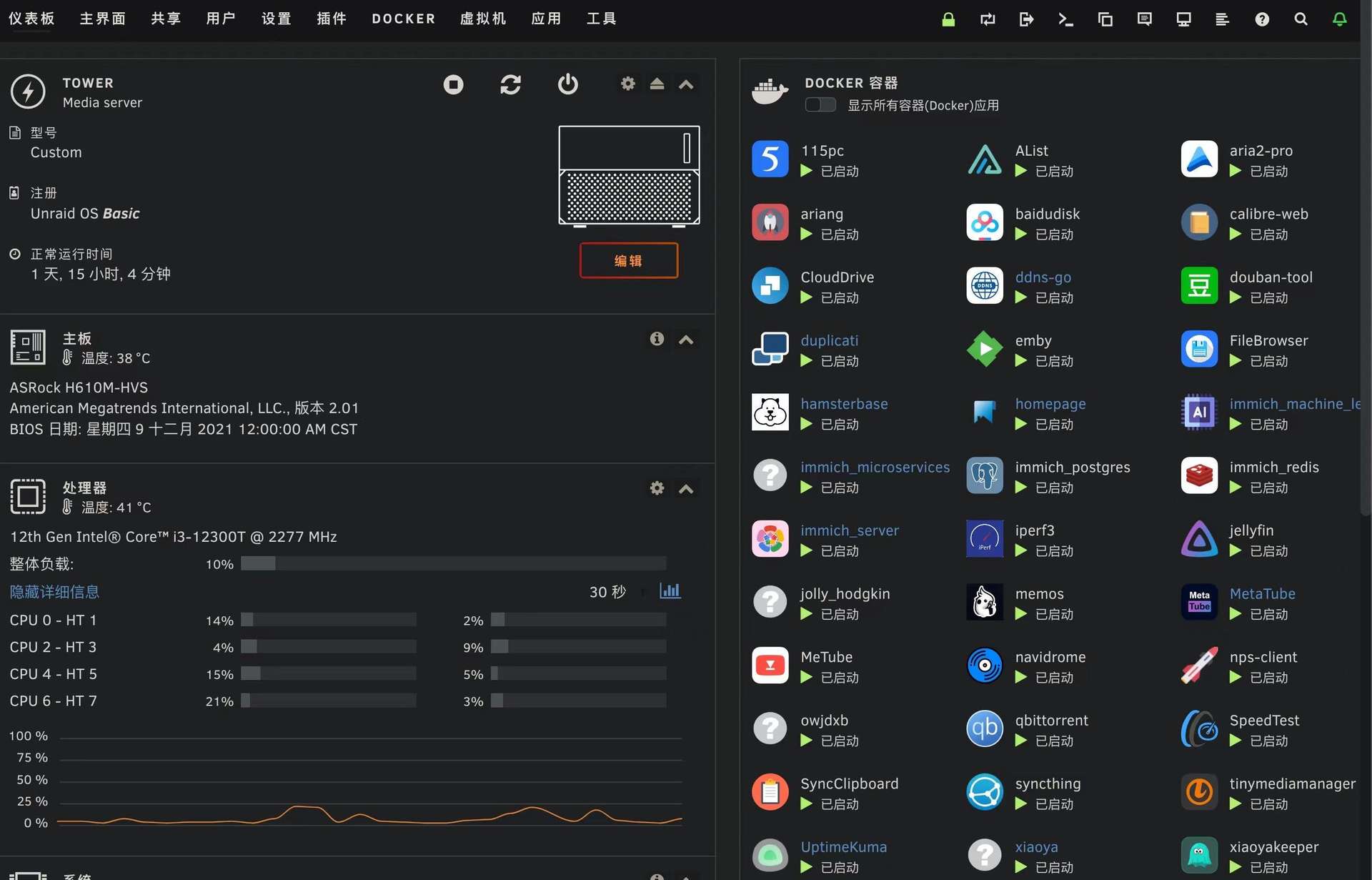Collapse the TOWER panel with its chevron
The image size is (1372, 880).
pyautogui.click(x=686, y=84)
